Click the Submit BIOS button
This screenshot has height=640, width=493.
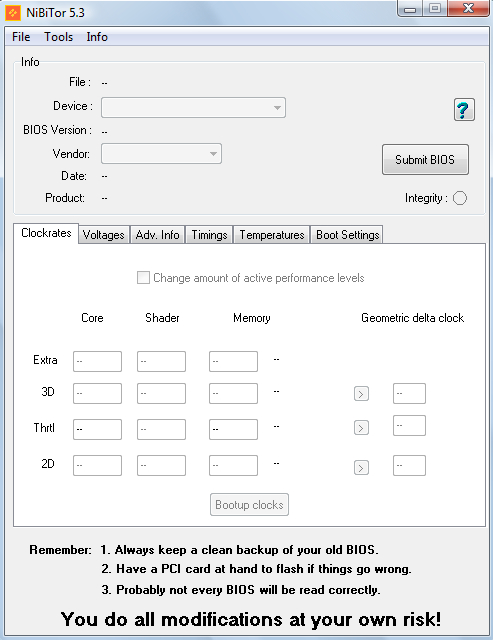pyautogui.click(x=425, y=160)
